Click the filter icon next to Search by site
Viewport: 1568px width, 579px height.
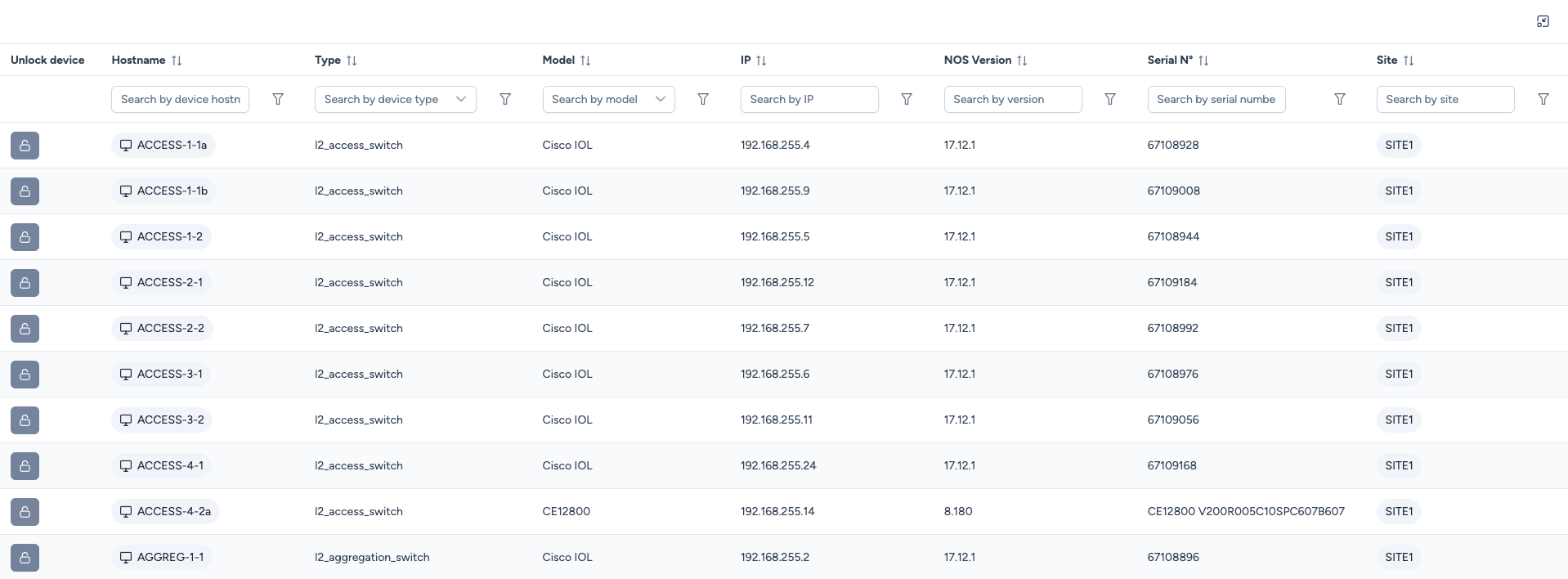(x=1543, y=99)
